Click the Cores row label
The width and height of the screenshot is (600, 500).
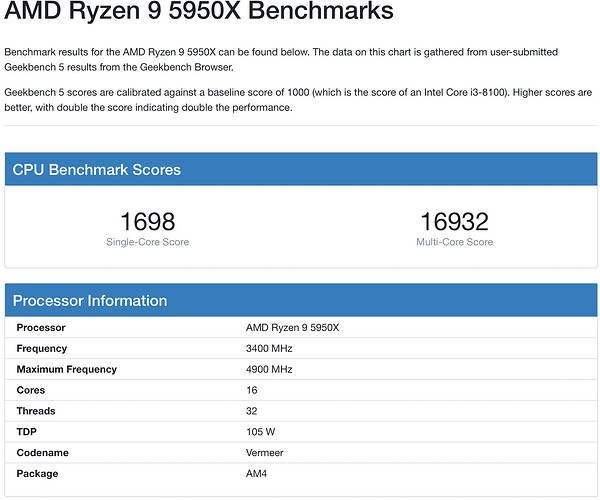pos(31,390)
